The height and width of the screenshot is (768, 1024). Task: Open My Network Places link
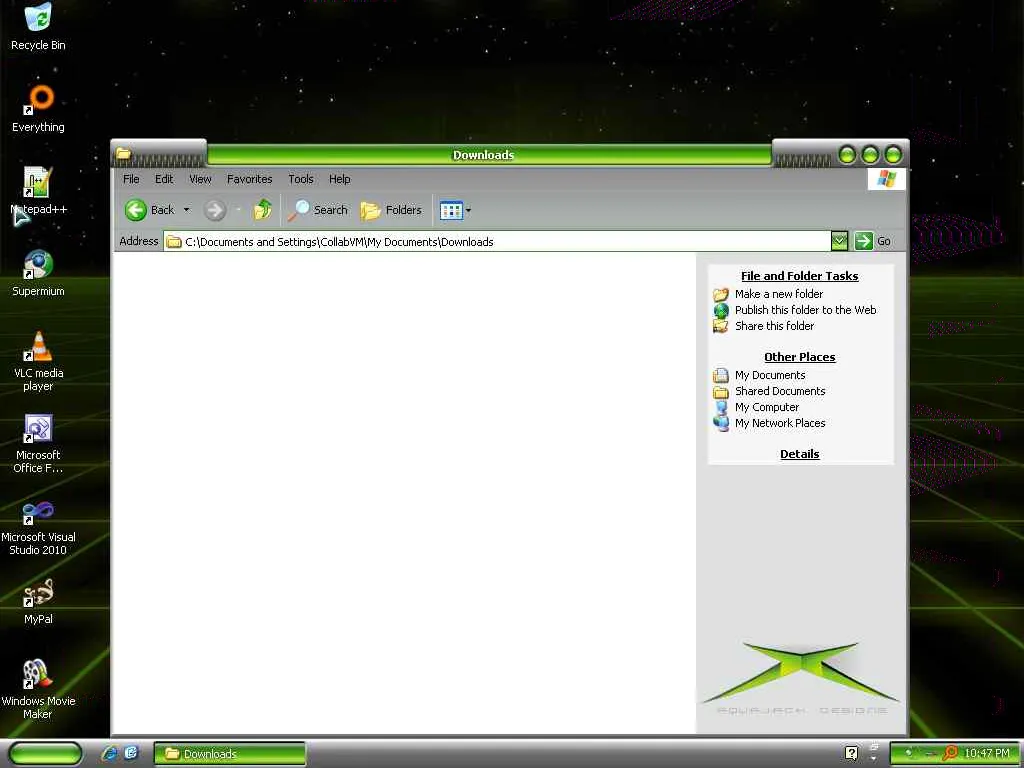pos(780,423)
